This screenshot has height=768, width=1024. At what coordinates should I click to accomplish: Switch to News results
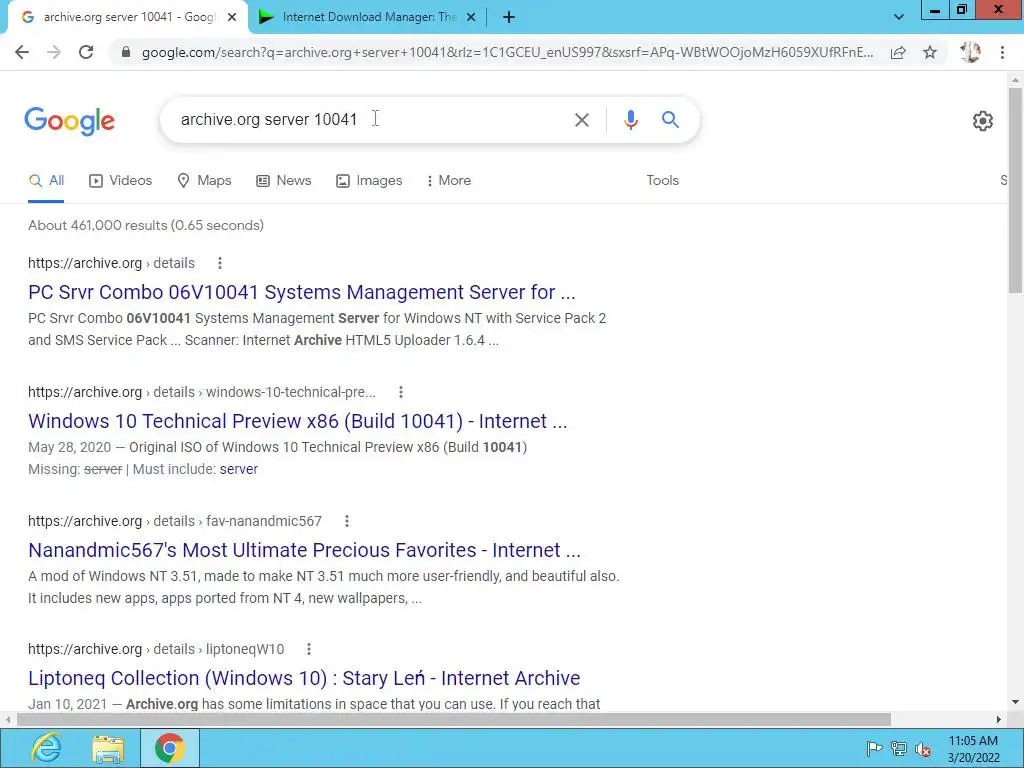click(283, 180)
